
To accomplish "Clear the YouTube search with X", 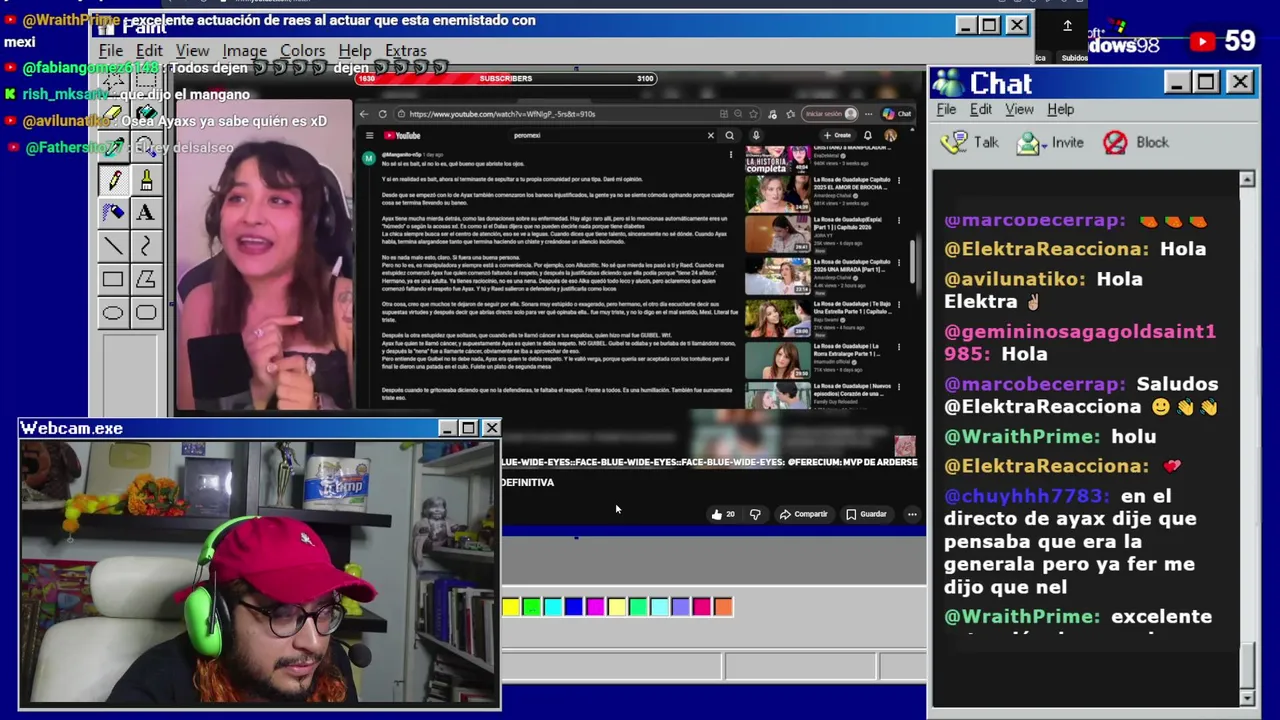I will point(711,135).
